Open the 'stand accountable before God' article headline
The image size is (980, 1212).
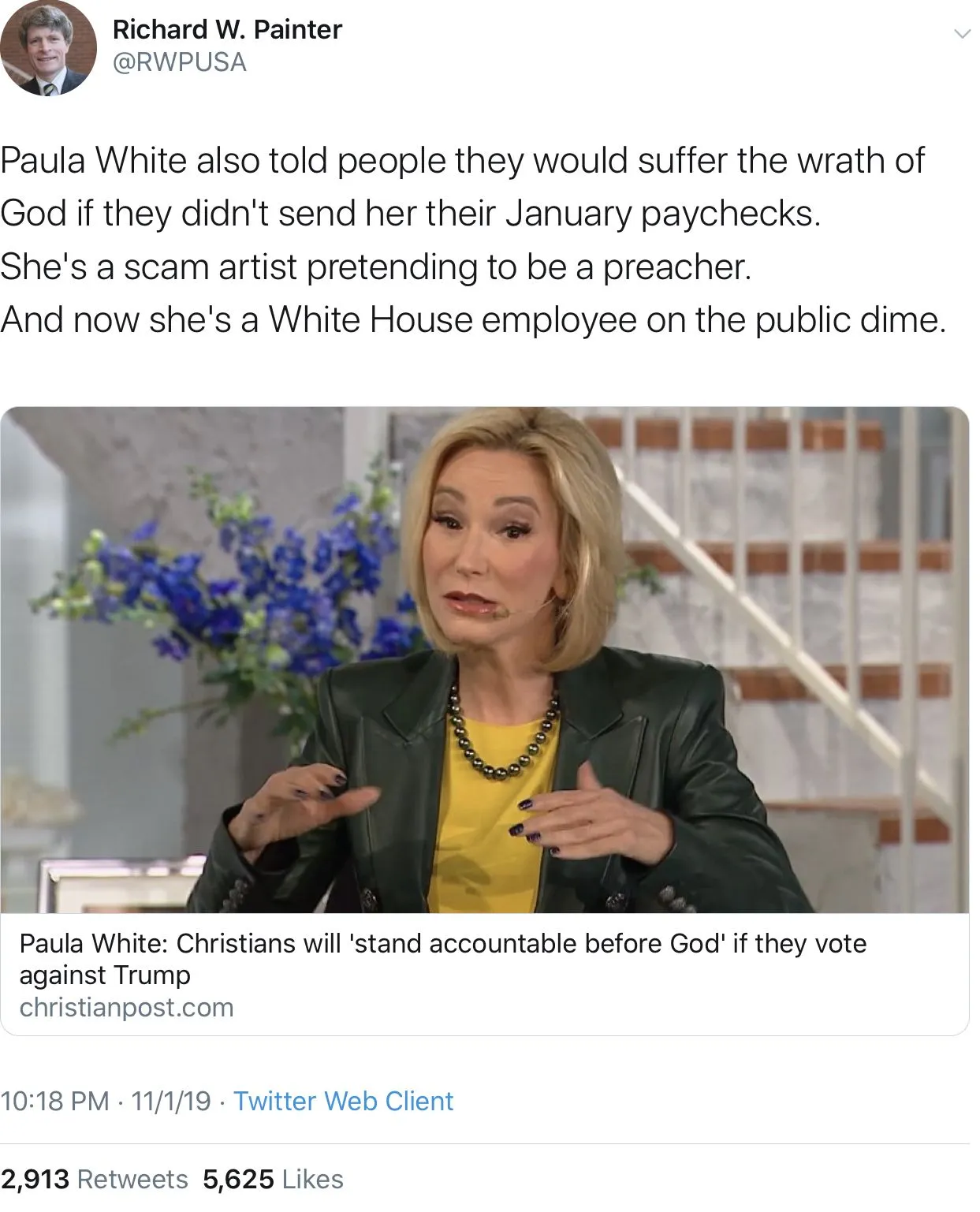click(x=443, y=958)
